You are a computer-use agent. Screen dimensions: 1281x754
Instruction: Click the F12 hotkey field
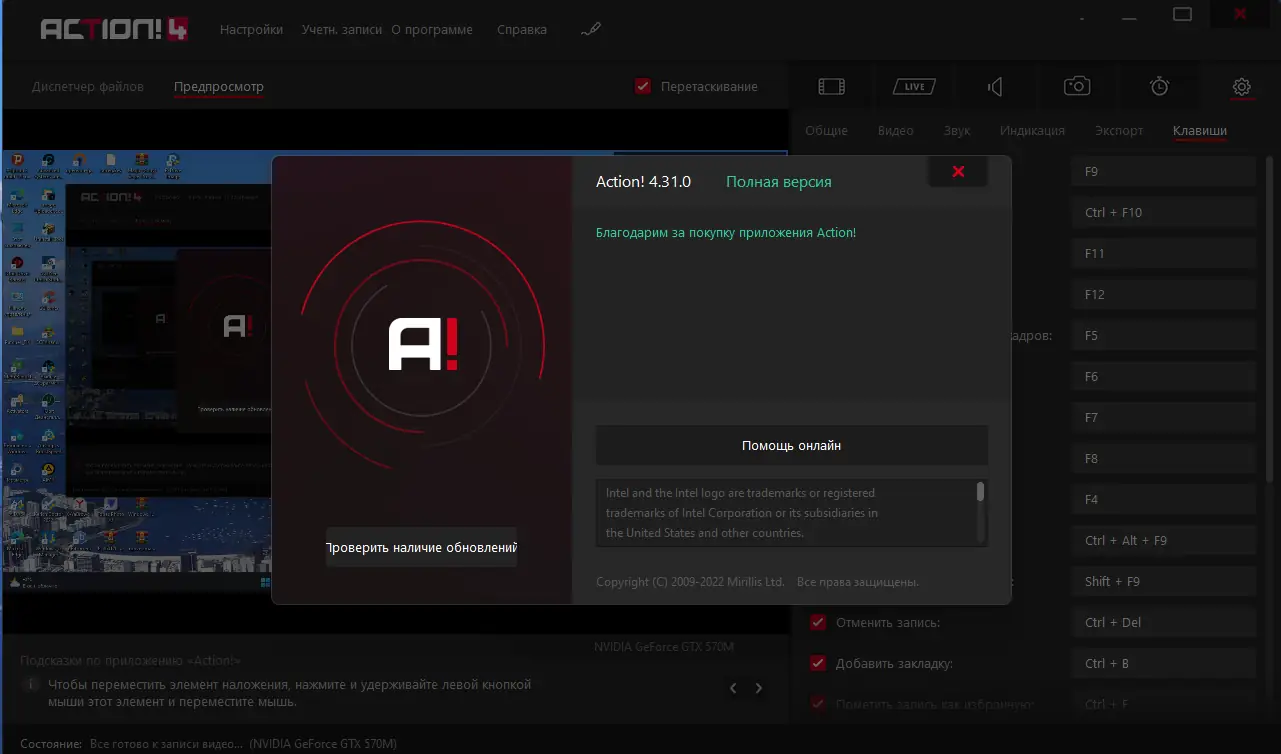coord(1163,295)
